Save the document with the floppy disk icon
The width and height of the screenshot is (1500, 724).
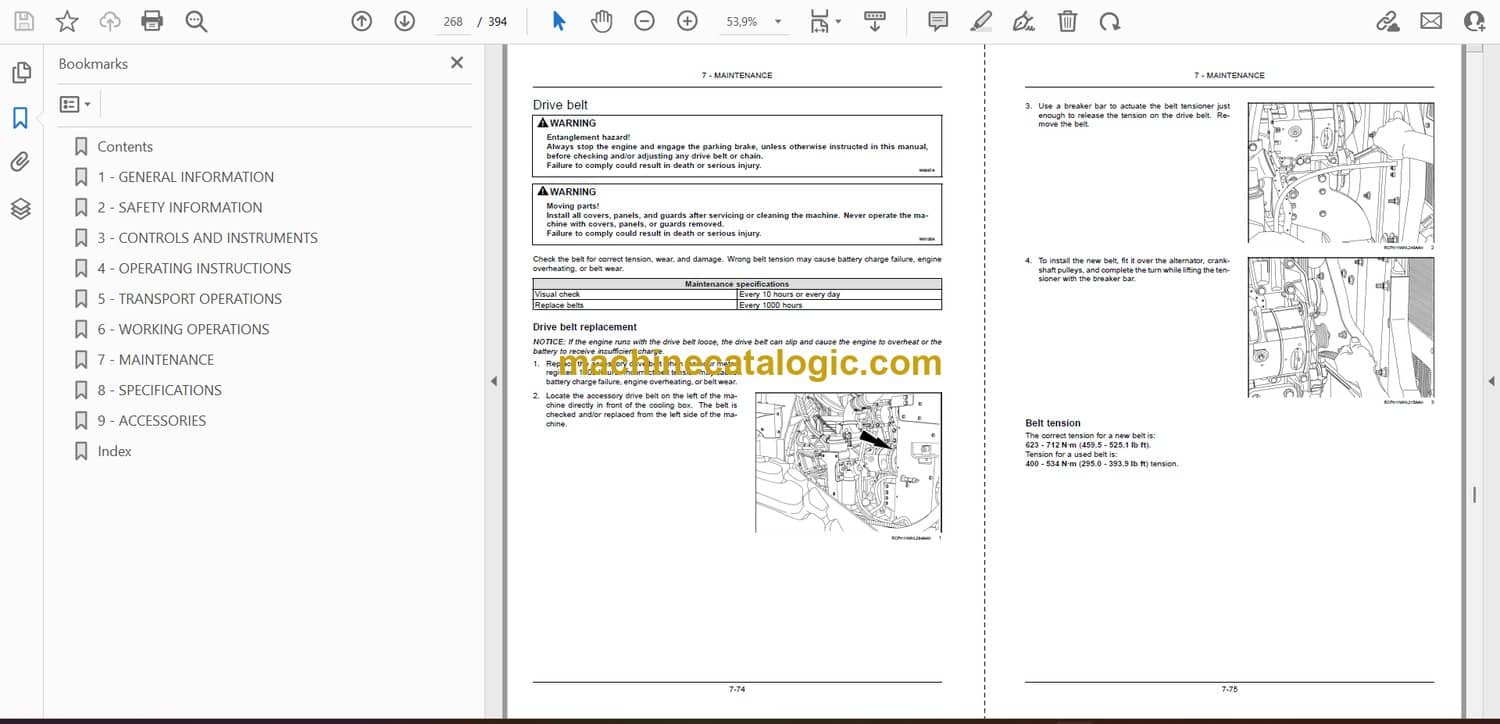pos(24,21)
